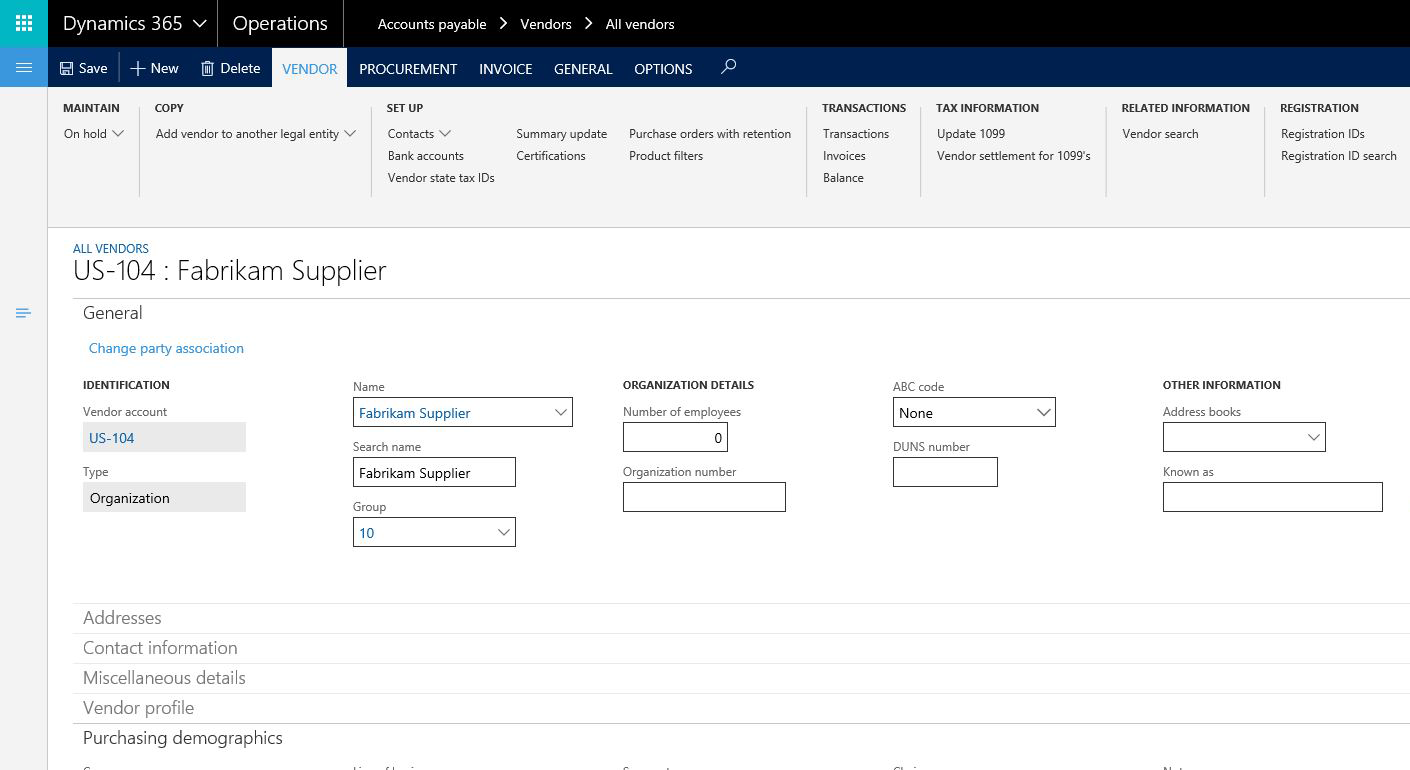Create a New vendor
Viewport: 1410px width, 770px height.
click(154, 68)
